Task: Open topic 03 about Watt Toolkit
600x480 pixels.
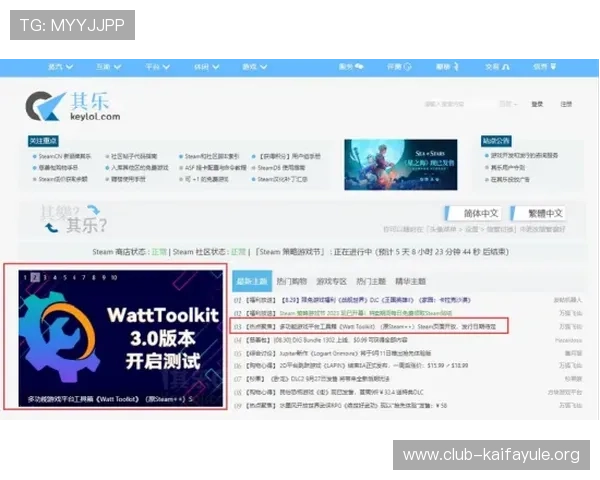Action: click(388, 327)
